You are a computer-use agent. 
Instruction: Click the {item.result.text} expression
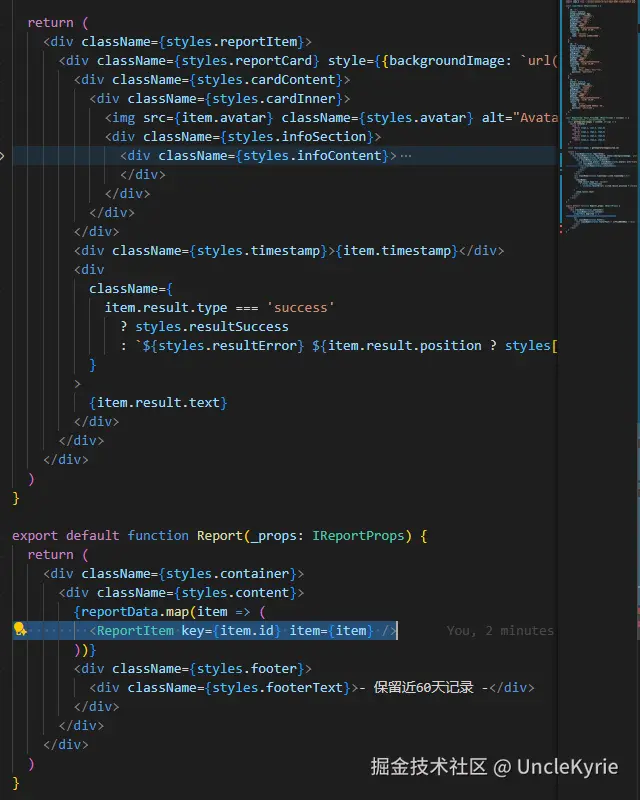(x=158, y=403)
